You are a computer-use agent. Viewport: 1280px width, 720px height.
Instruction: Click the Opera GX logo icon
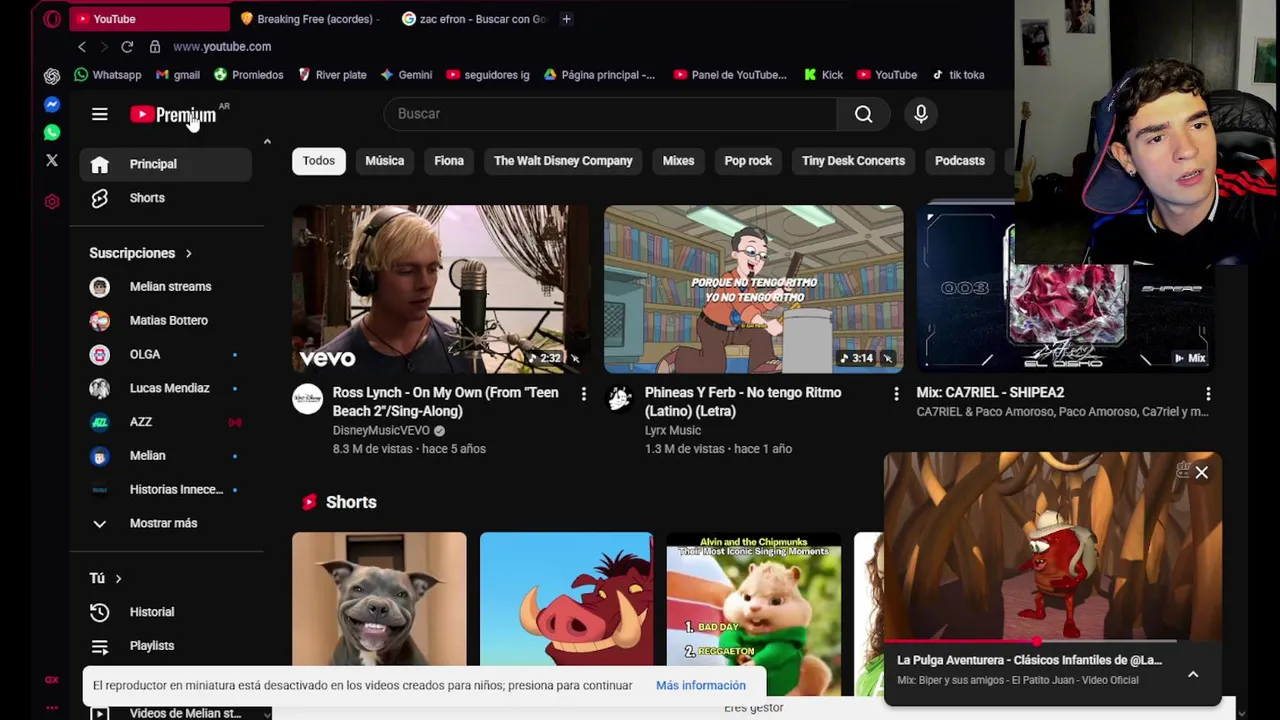coord(52,19)
